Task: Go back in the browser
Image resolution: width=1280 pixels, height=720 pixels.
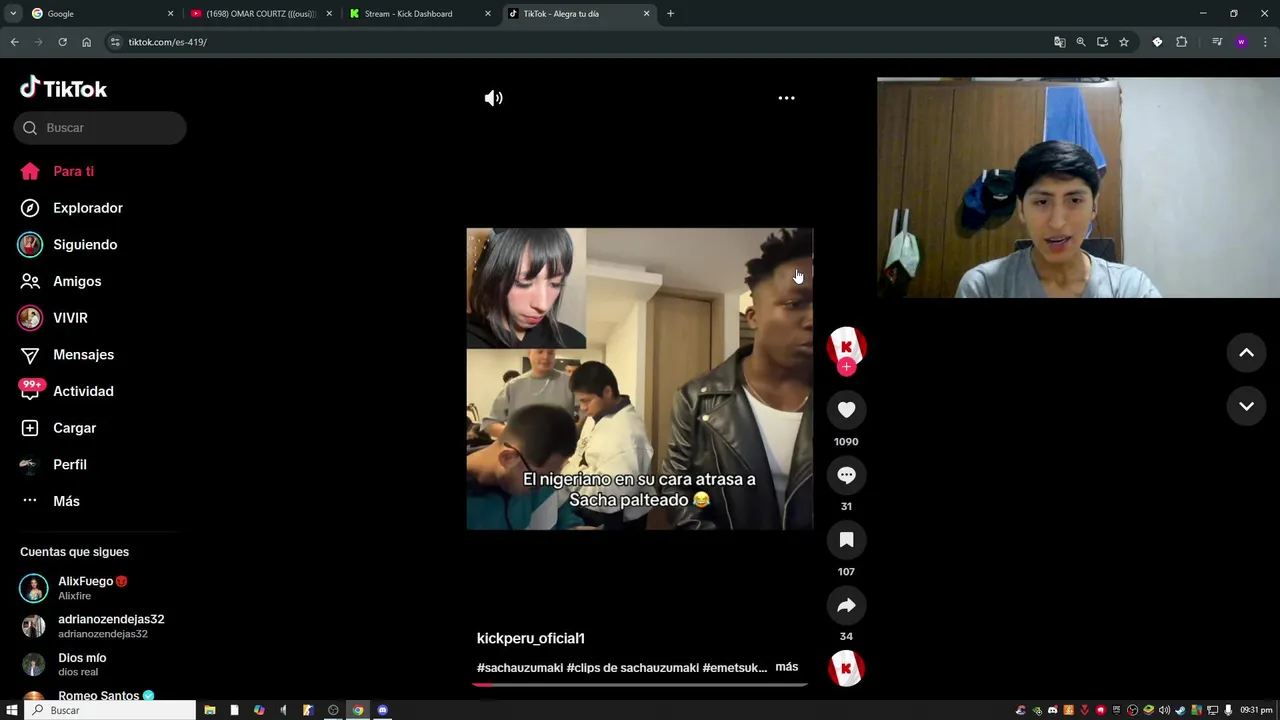Action: click(14, 42)
